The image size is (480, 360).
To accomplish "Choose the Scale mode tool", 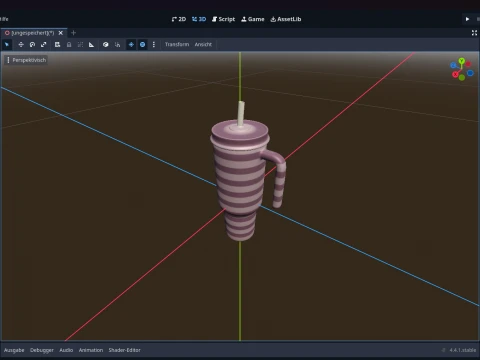I will coord(44,44).
